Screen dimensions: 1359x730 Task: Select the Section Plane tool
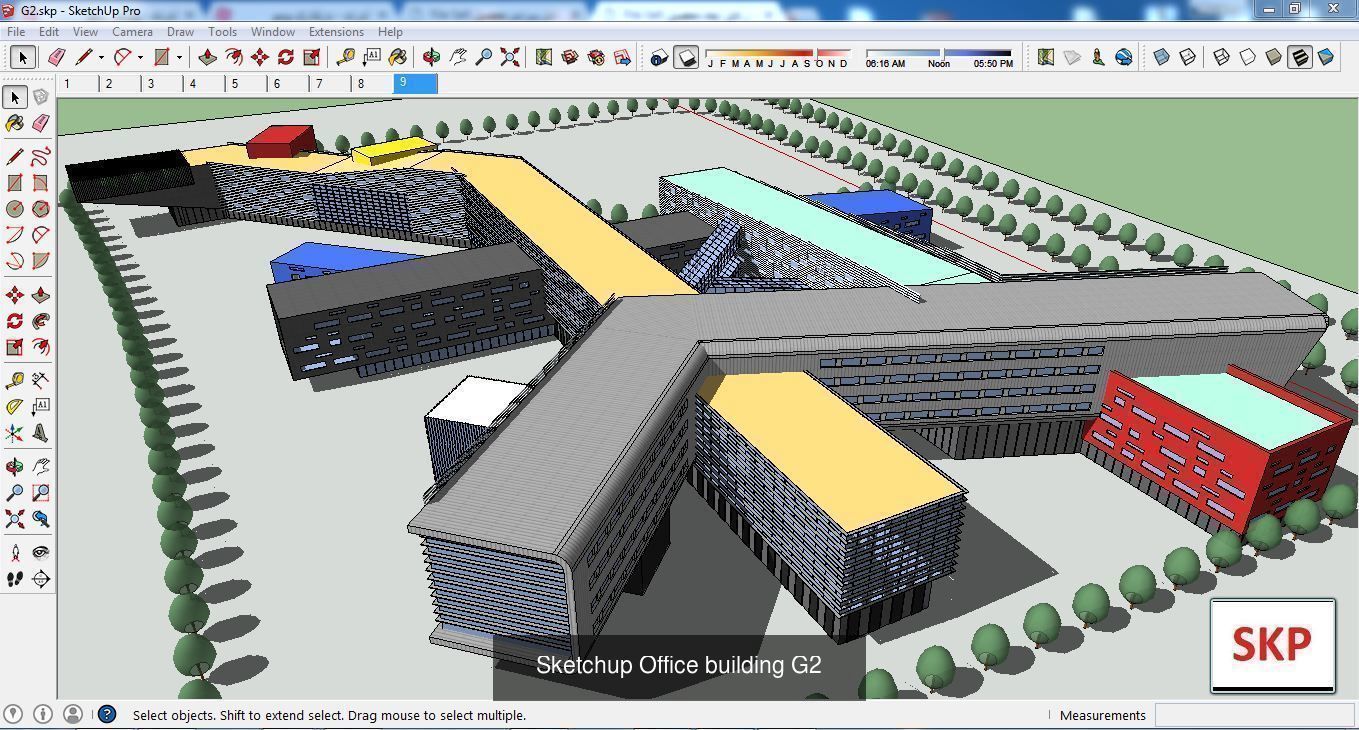pyautogui.click(x=41, y=579)
